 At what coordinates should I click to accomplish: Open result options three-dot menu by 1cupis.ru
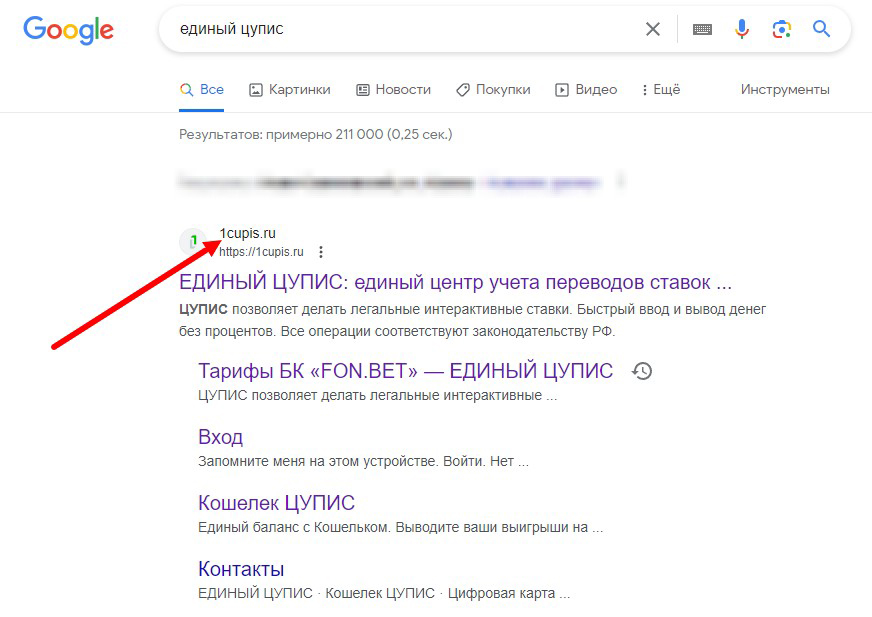coord(321,252)
